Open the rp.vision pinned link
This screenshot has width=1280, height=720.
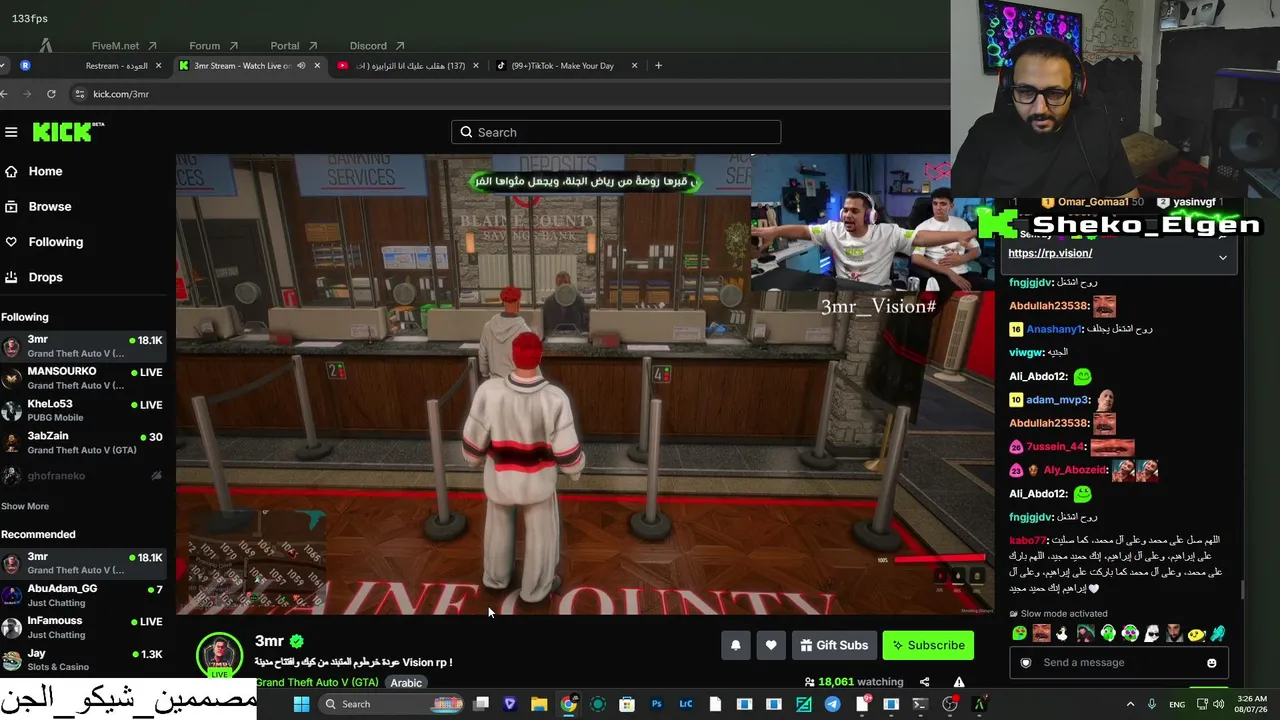click(1050, 253)
